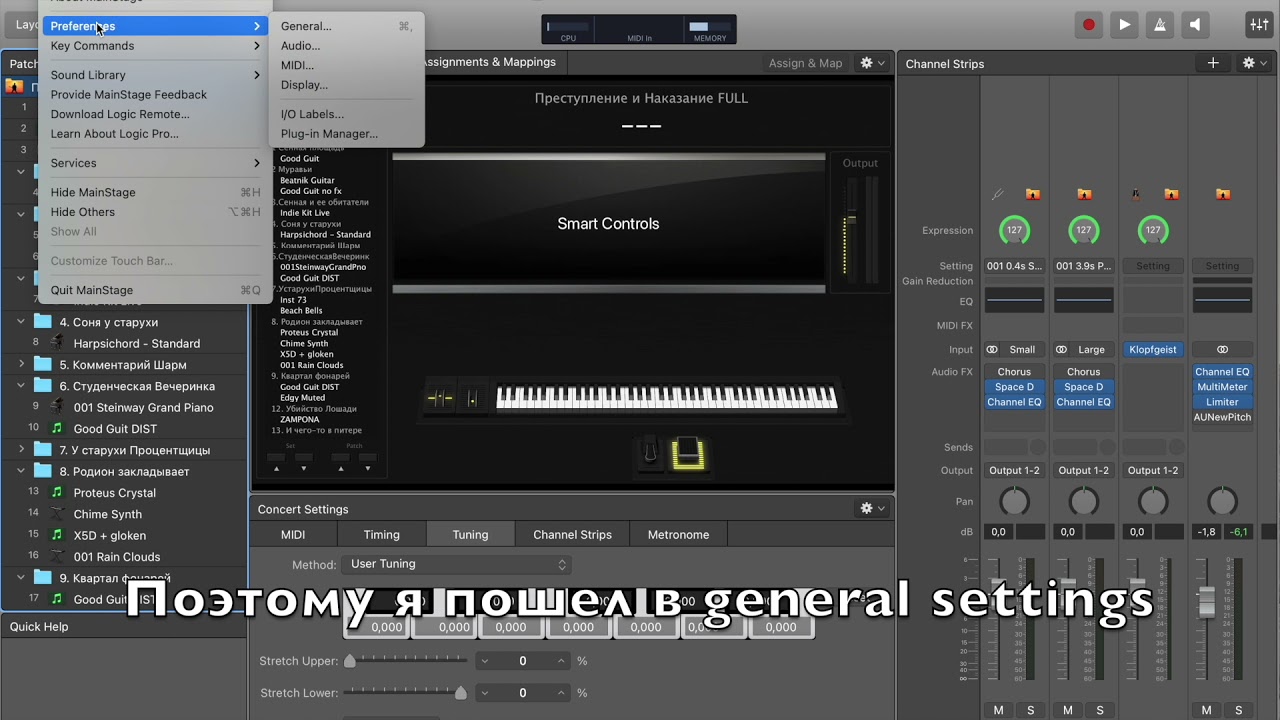Click the folder icon for 8. Родион закладывает
1280x720 pixels.
tap(42, 471)
